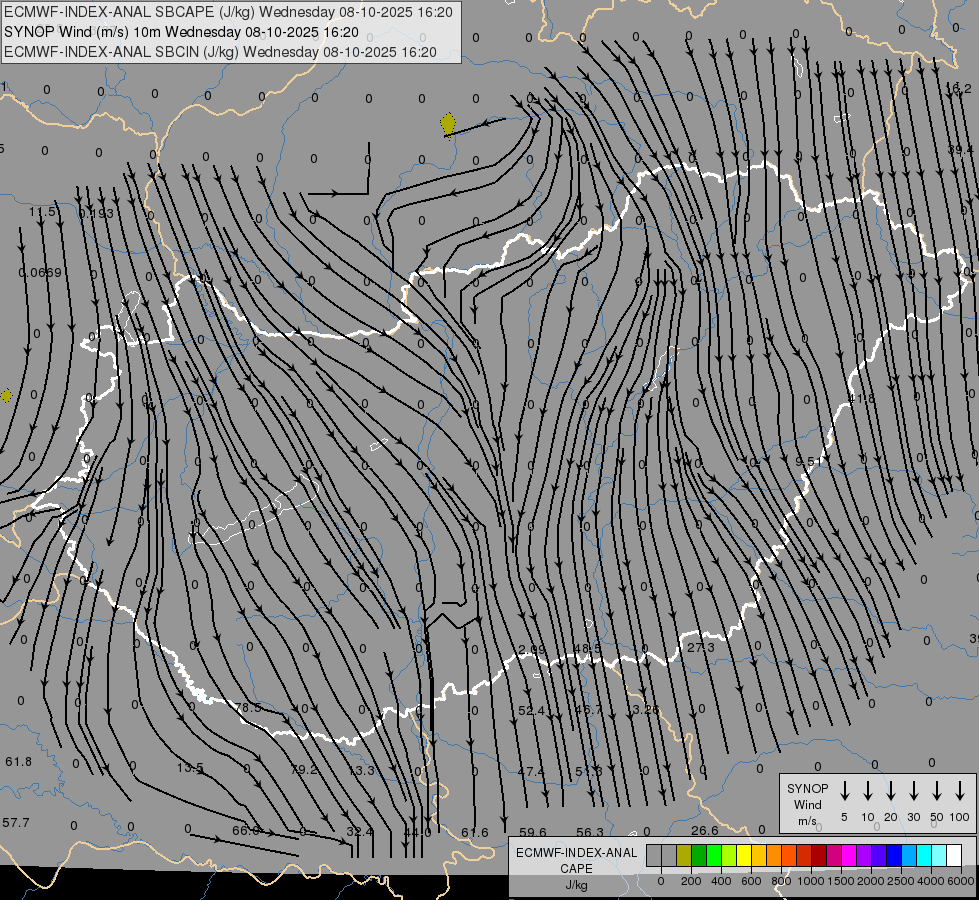The height and width of the screenshot is (900, 979).
Task: Click the 50 m/s wind legend arrow
Action: tap(937, 791)
